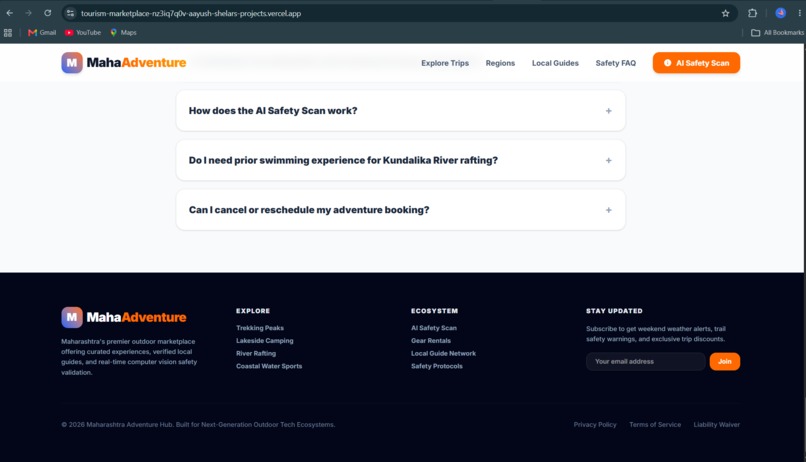Open Regions nav item
This screenshot has height=462, width=806.
[x=500, y=63]
